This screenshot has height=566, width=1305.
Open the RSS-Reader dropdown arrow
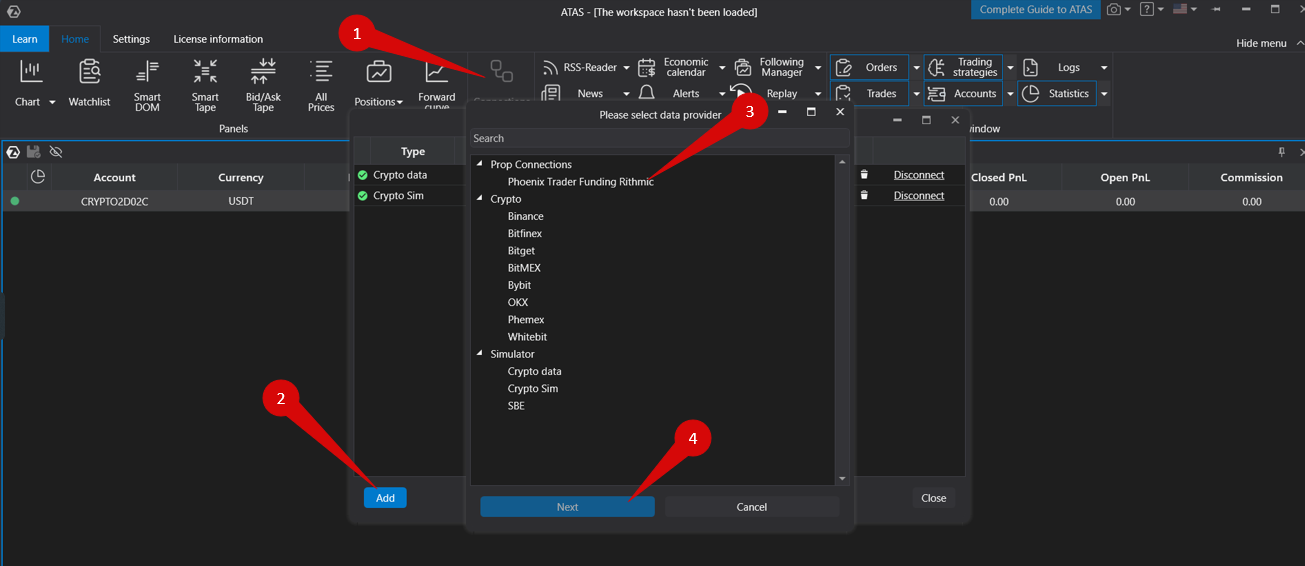tap(626, 68)
